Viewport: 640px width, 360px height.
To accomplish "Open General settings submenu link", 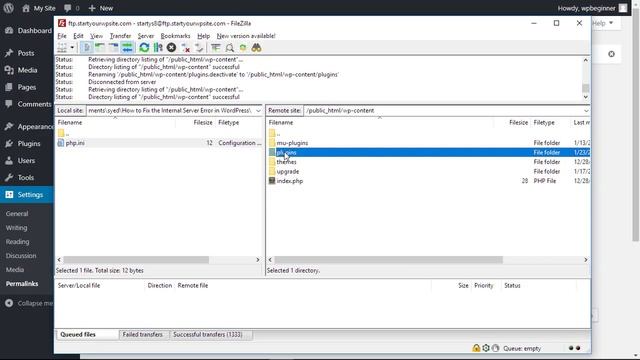I will 17,213.
